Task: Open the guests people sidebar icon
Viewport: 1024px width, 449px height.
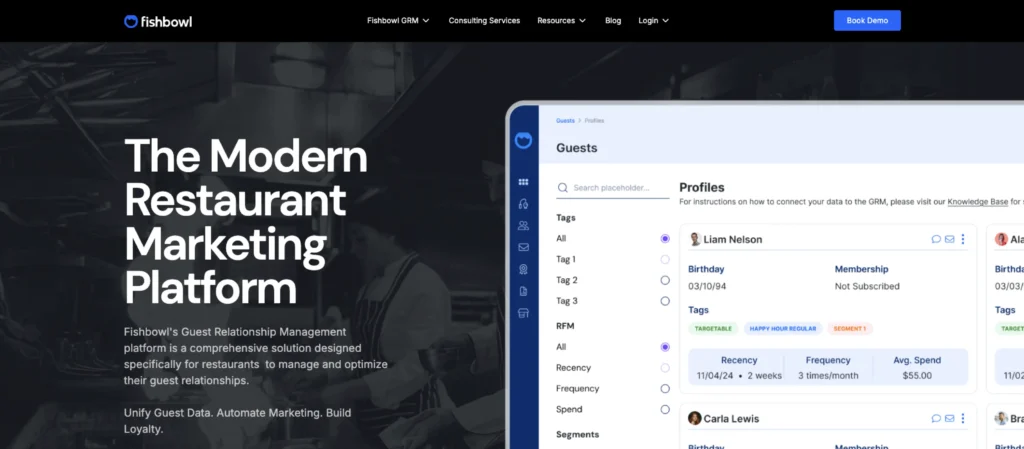Action: (x=523, y=226)
